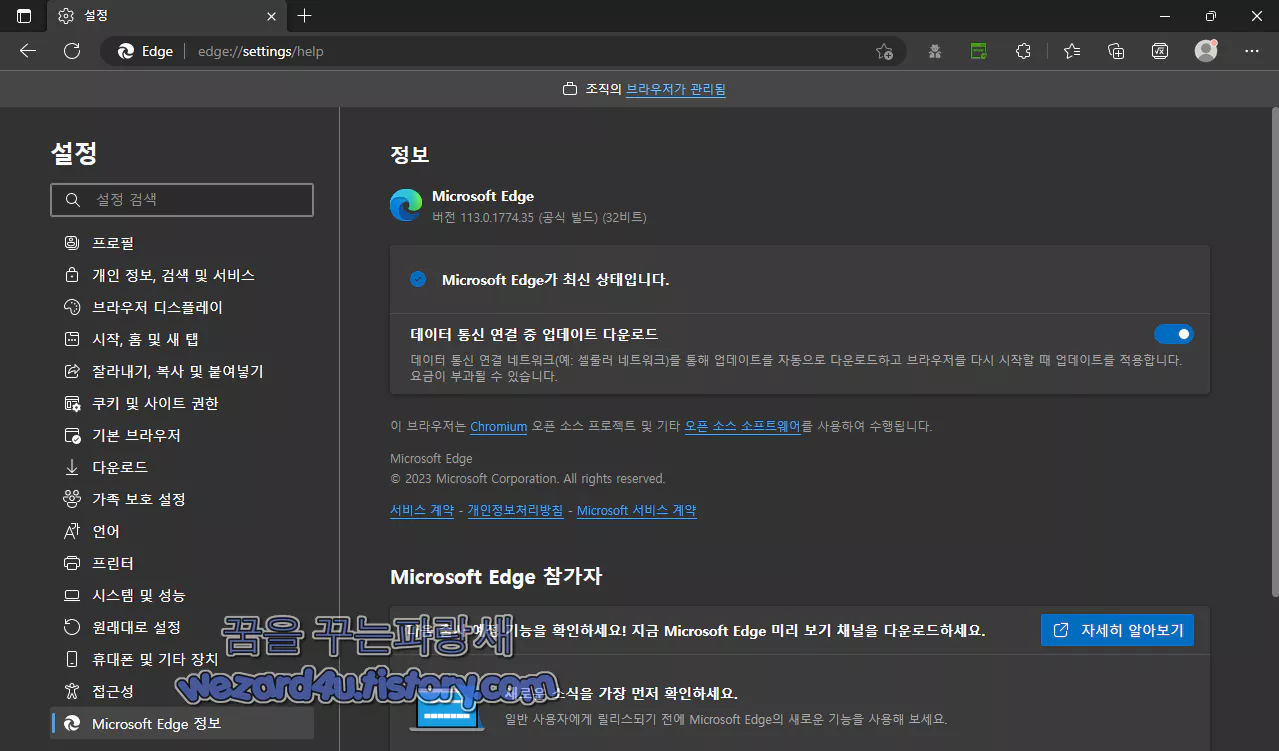Image resolution: width=1279 pixels, height=751 pixels.
Task: Close the 설정 tab
Action: click(272, 16)
